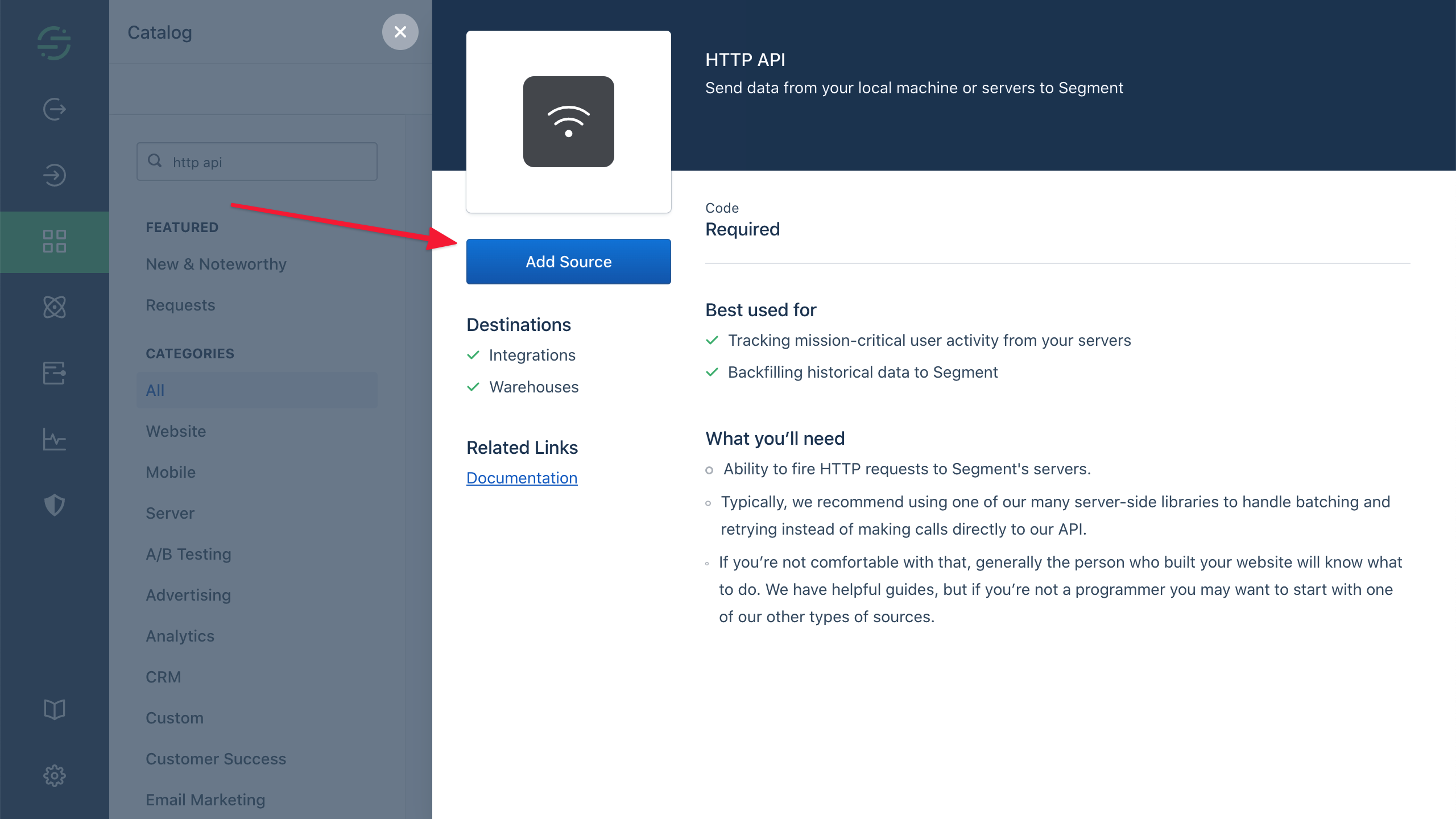Open the docs book icon in sidebar
This screenshot has height=819, width=1456.
(x=55, y=710)
